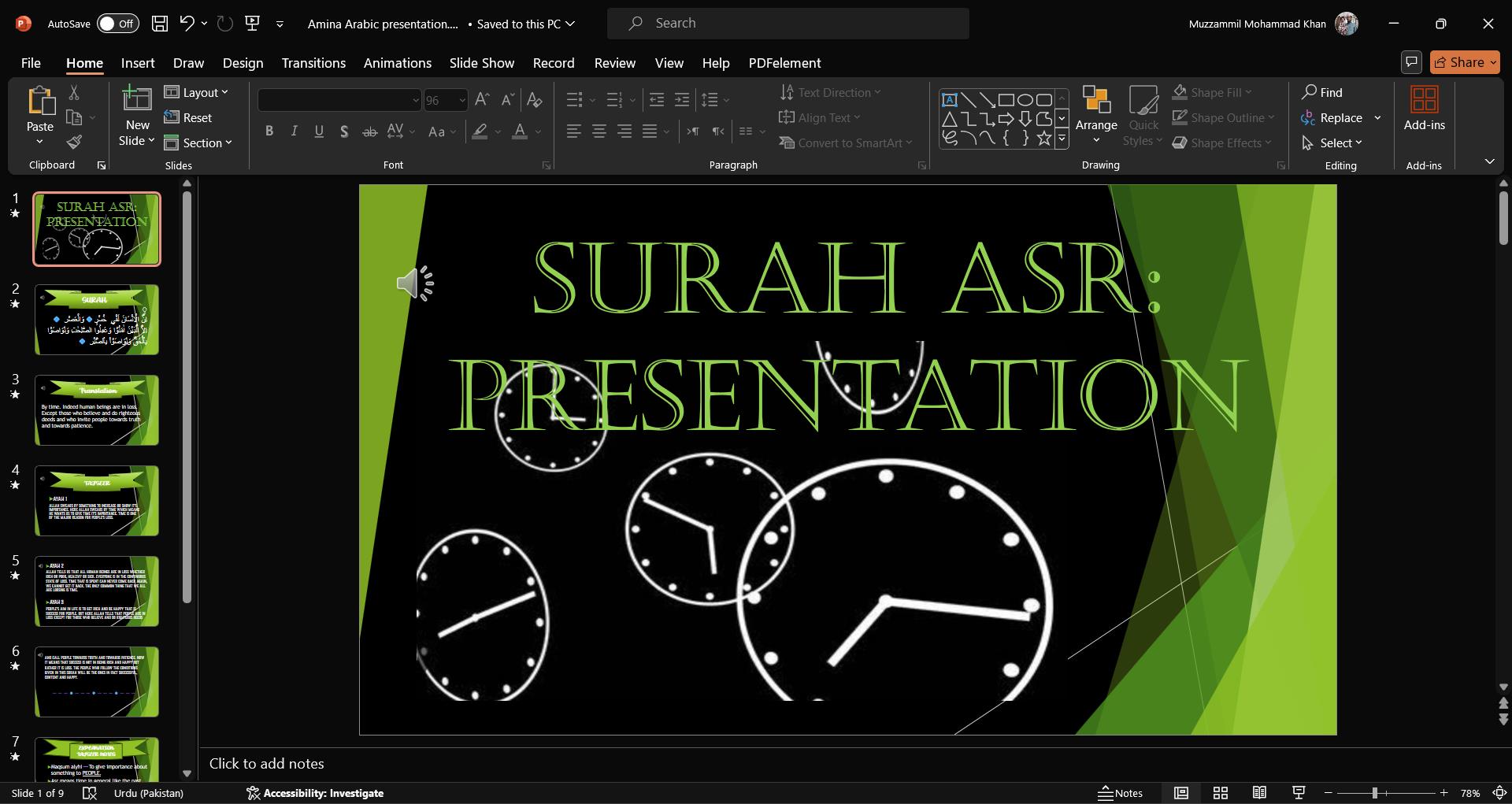Image resolution: width=1512 pixels, height=804 pixels.
Task: Click the Clear All Formatting icon
Action: click(534, 100)
